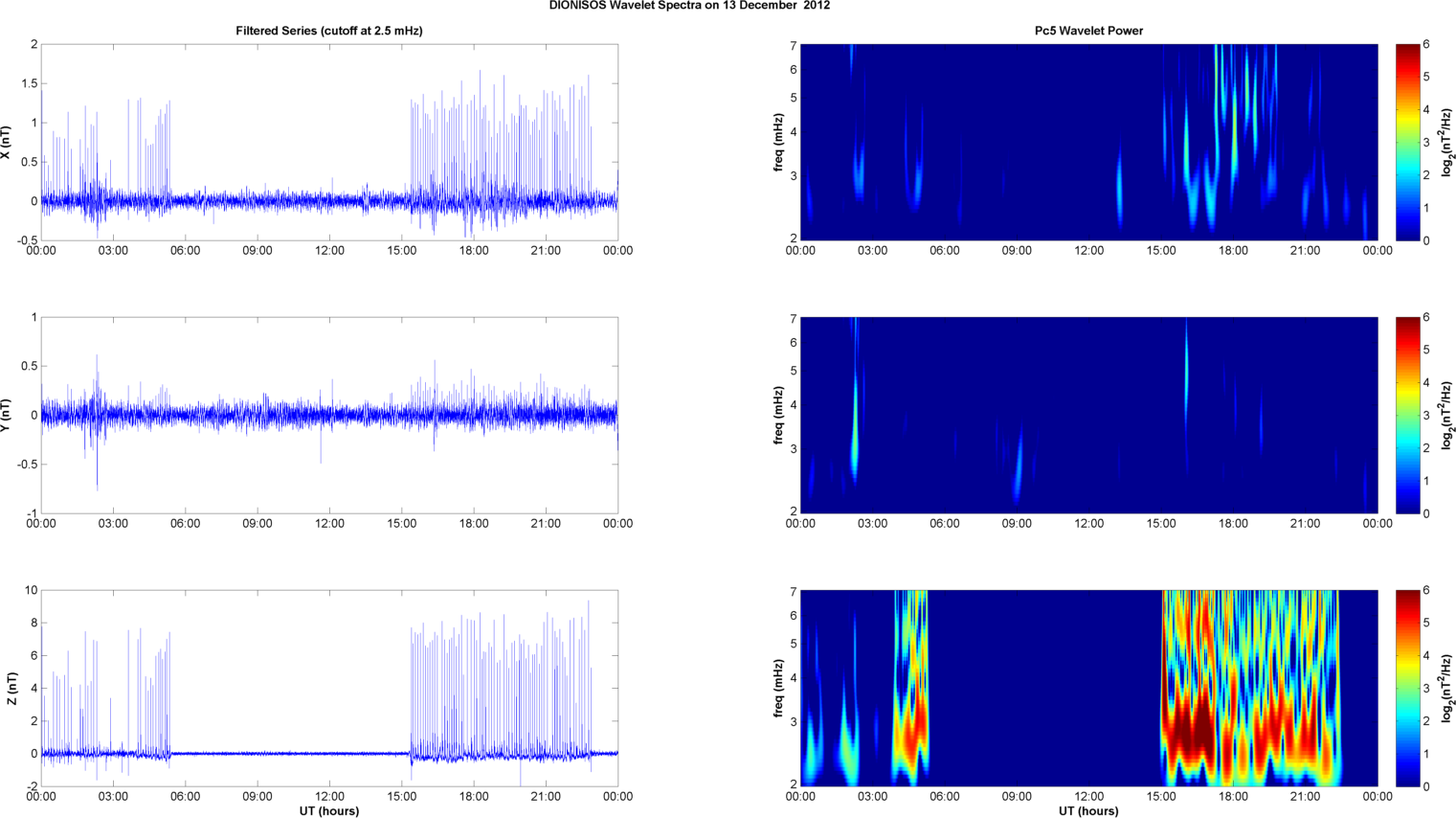Click the Y component wavelet power spectrogram
The width and height of the screenshot is (1456, 818).
pos(1088,415)
